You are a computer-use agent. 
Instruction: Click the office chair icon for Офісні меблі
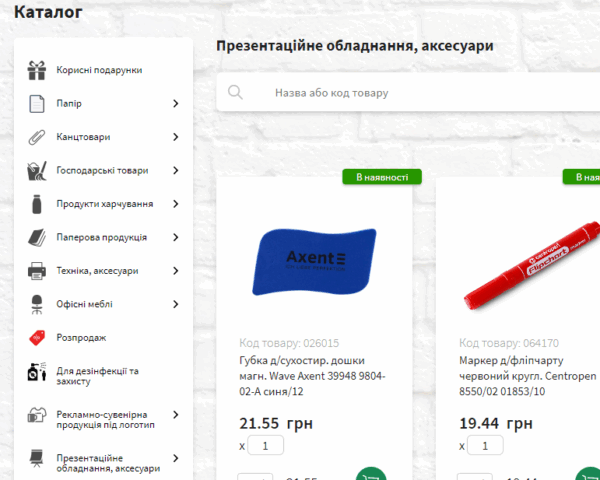click(37, 304)
